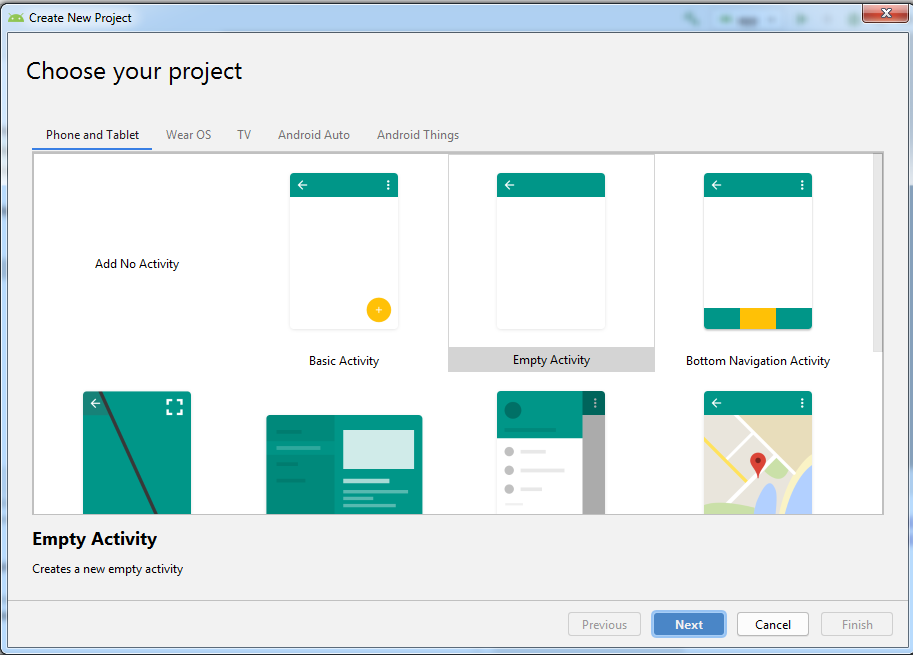Switch to the Wear OS tab

(x=189, y=135)
